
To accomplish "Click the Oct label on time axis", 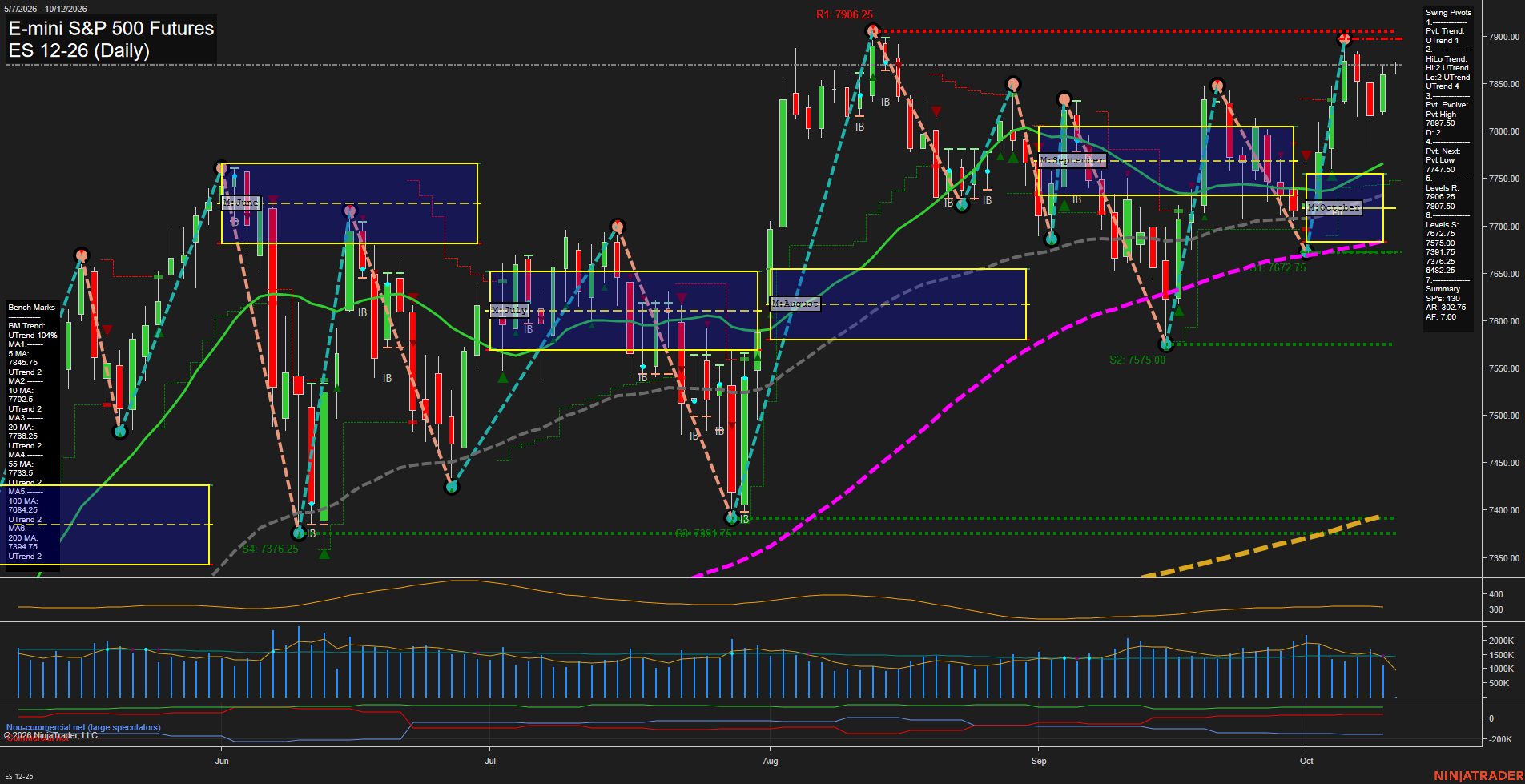I will [x=1306, y=761].
